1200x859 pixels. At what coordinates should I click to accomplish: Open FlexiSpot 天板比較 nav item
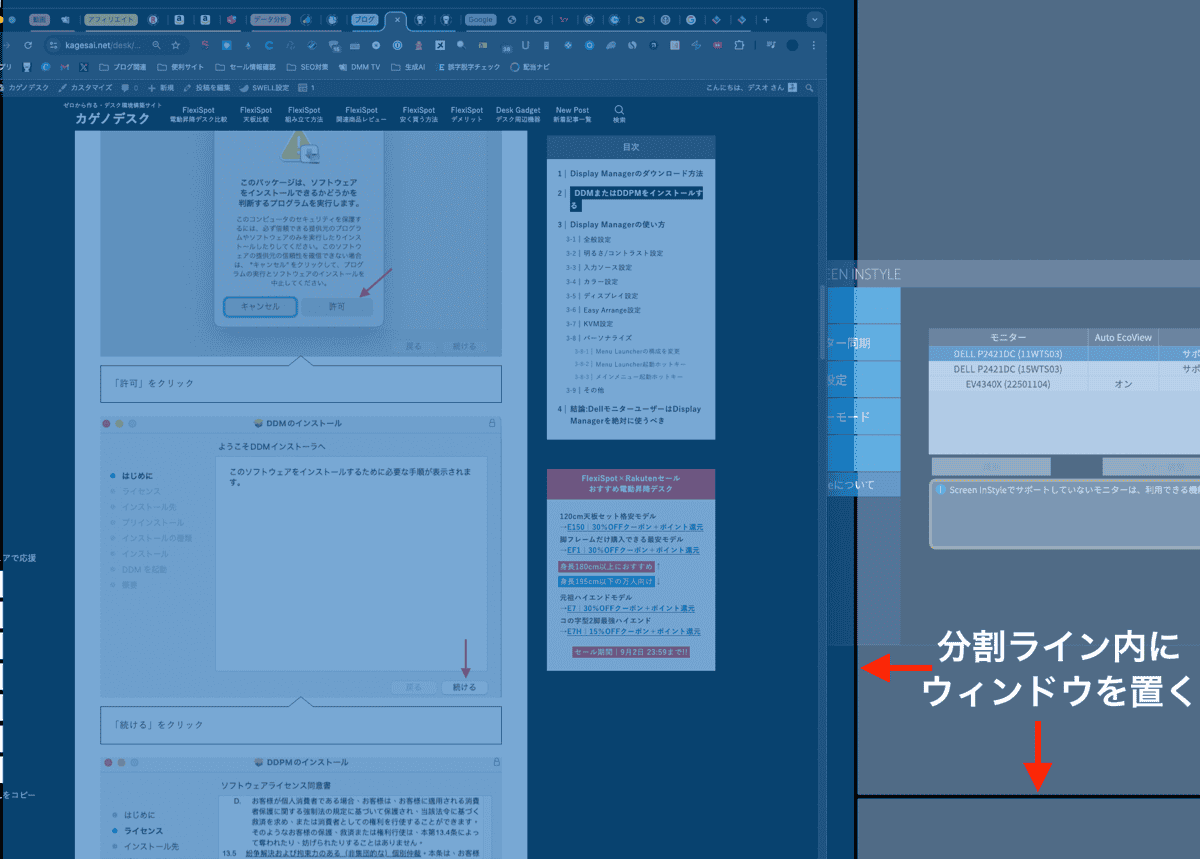pyautogui.click(x=256, y=114)
